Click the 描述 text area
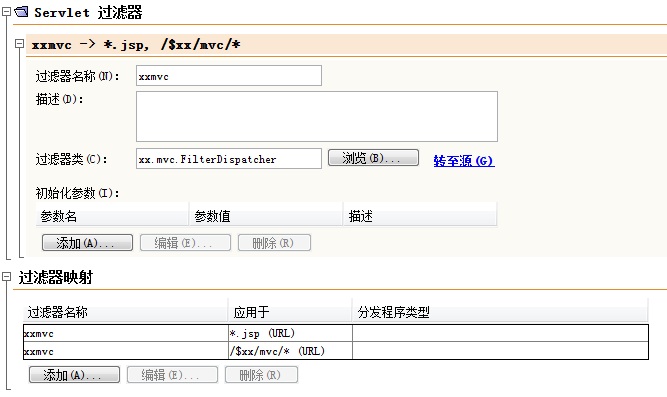This screenshot has height=397, width=667. click(317, 116)
